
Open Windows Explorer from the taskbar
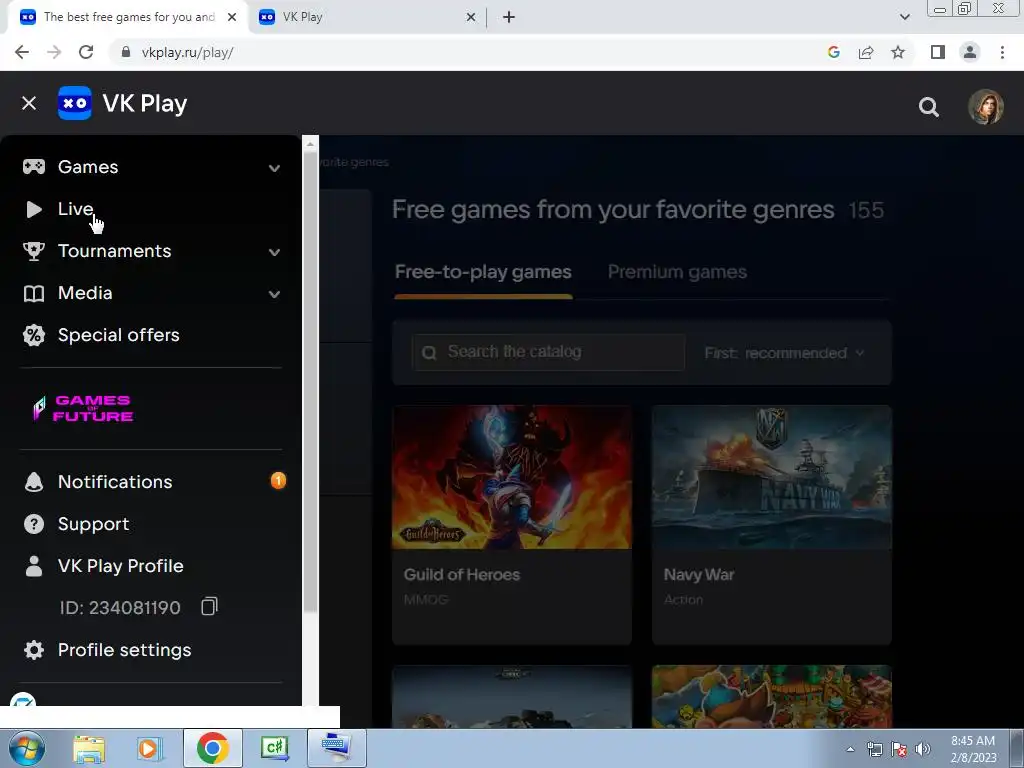click(x=89, y=748)
